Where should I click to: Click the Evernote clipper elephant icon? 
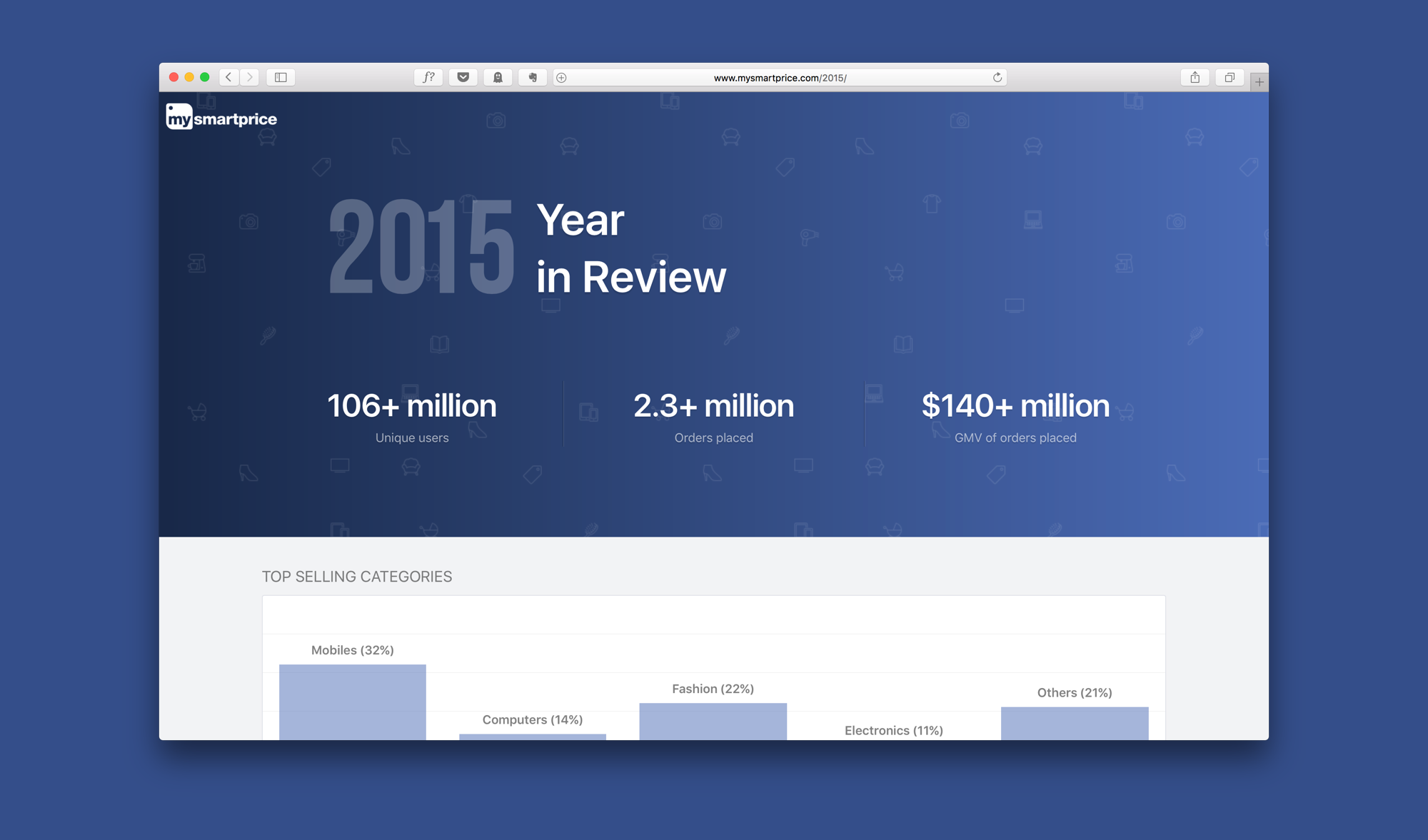[x=533, y=77]
